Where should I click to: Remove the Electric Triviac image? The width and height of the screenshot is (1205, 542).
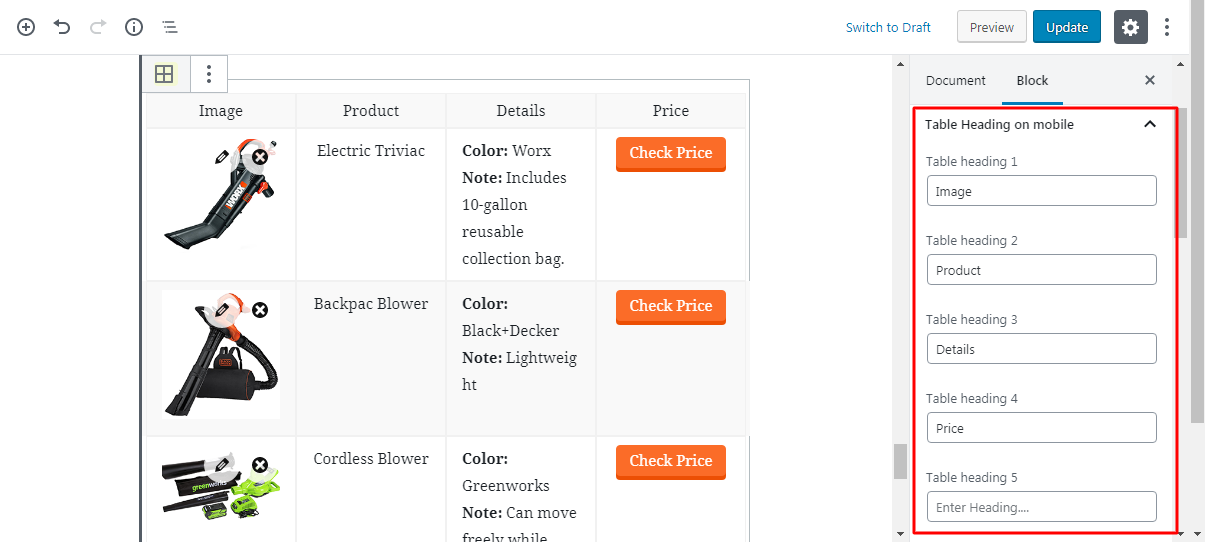tap(259, 157)
